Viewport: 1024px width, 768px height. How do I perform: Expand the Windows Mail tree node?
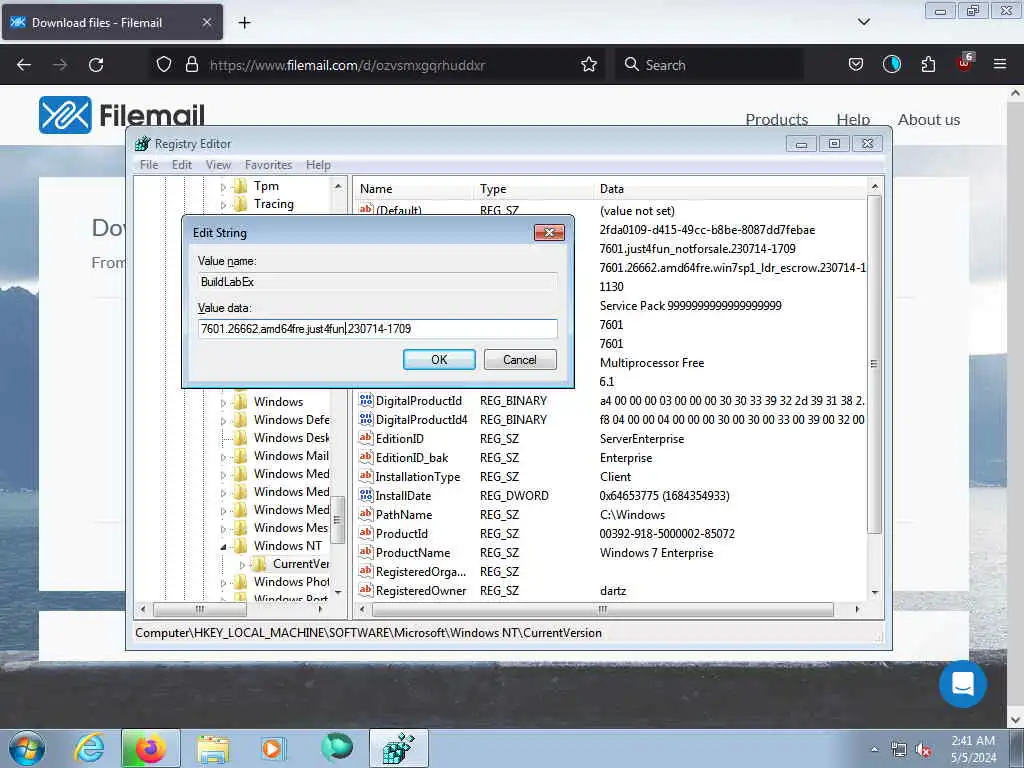coord(223,456)
